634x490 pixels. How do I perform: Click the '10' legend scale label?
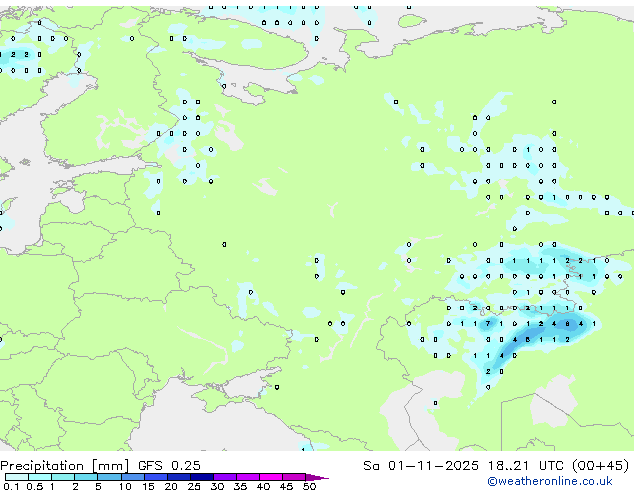click(125, 486)
